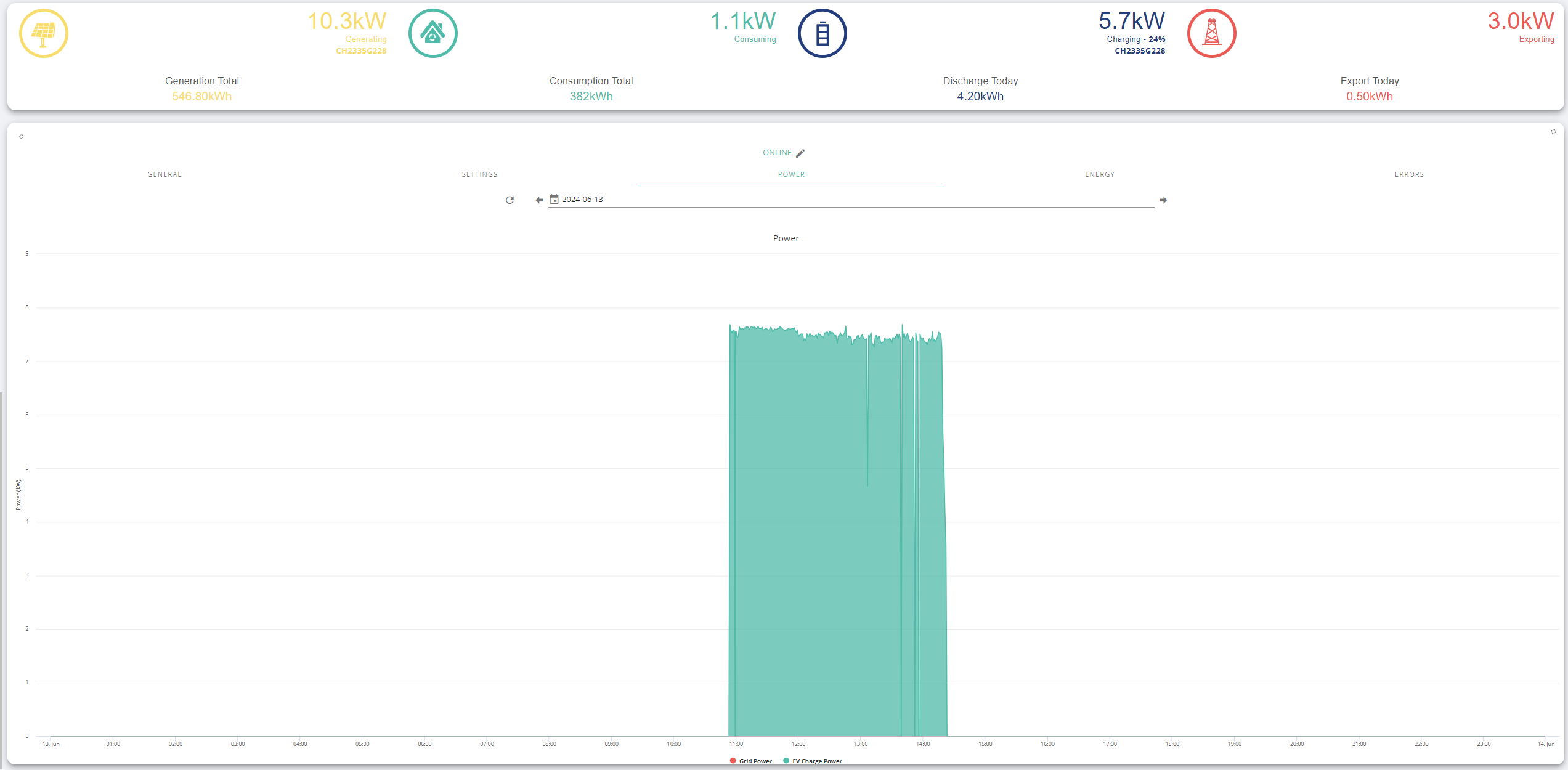Open the SETTINGS tab
1568x770 pixels.
point(480,174)
